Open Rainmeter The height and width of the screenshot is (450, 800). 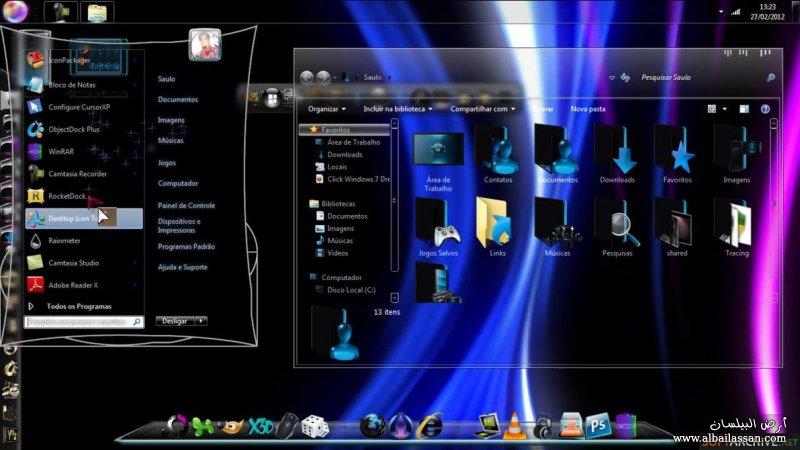84,241
